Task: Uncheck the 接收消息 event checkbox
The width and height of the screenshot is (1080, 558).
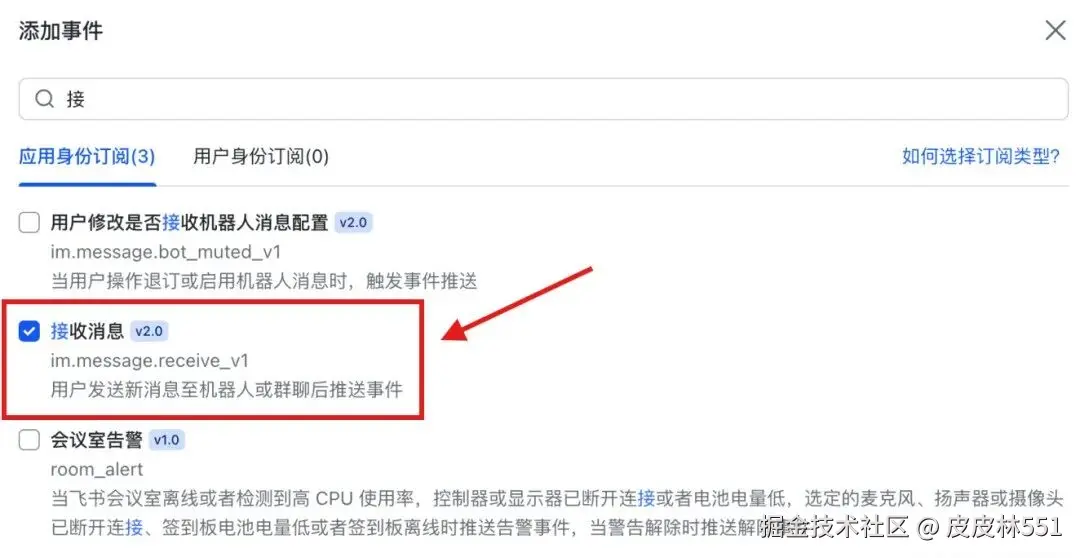Action: [29, 331]
